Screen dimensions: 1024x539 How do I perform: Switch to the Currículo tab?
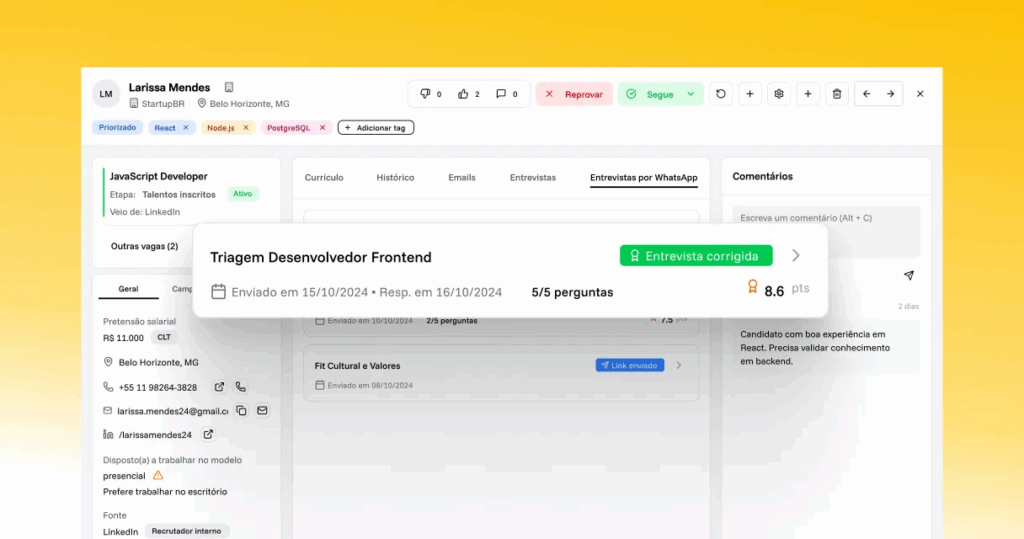tap(324, 177)
